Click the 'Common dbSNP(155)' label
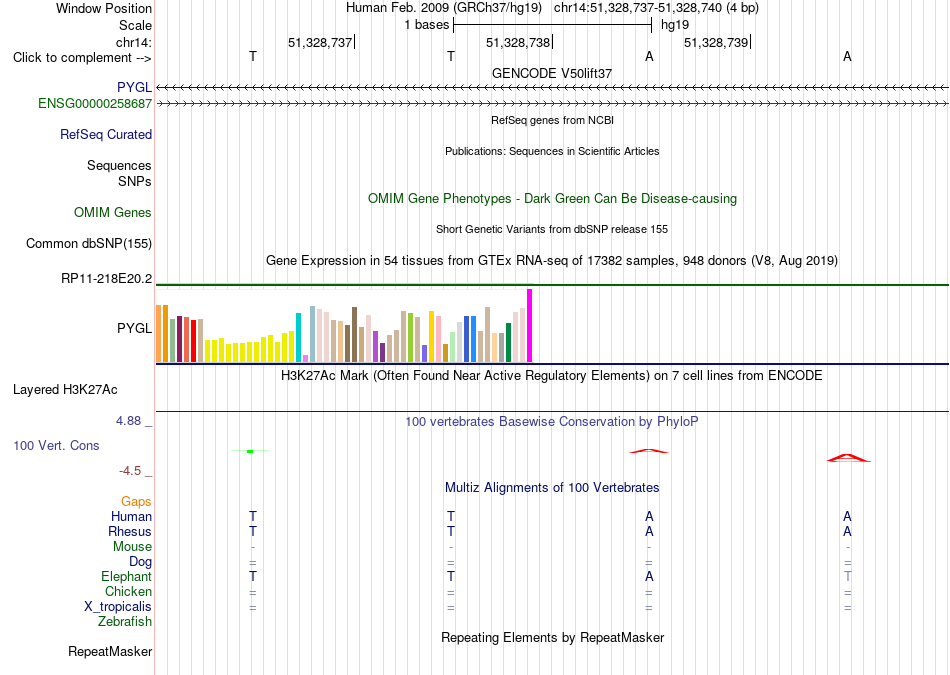The width and height of the screenshot is (950, 675). [89, 244]
